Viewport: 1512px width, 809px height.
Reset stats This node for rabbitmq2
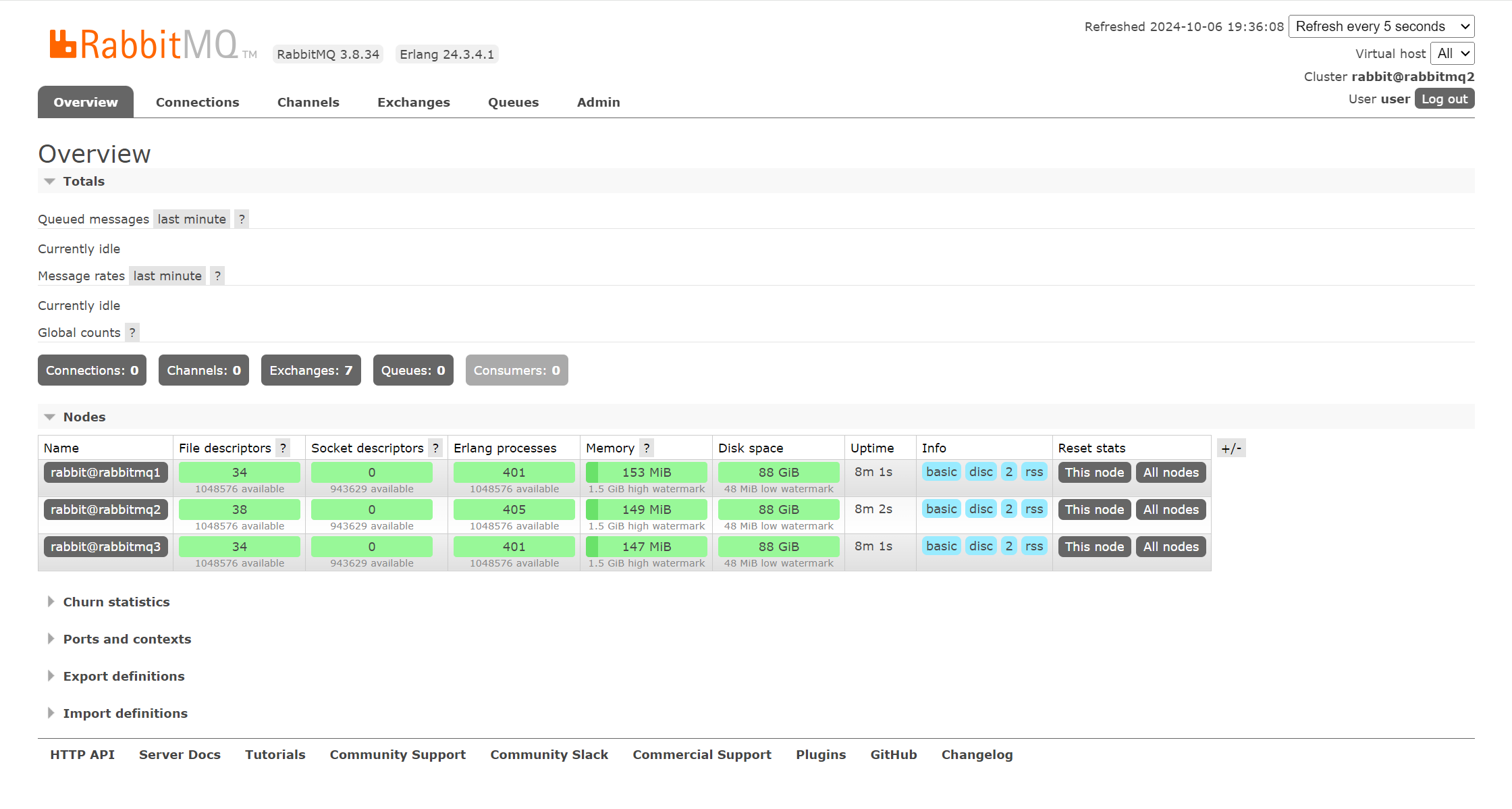1095,509
